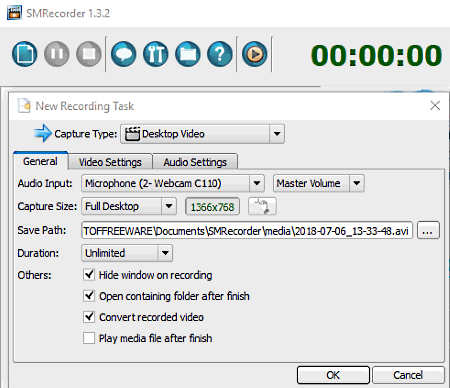Switch to the Video Settings tab
Image resolution: width=450 pixels, height=388 pixels.
[x=110, y=162]
